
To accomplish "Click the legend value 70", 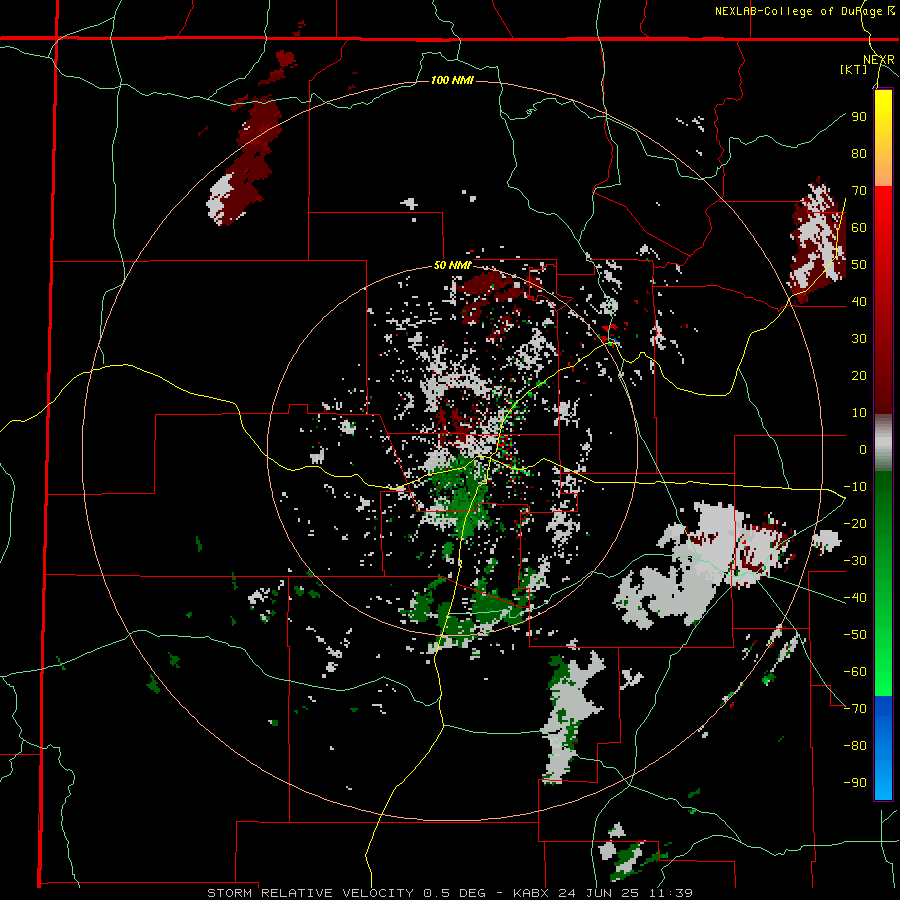I will [859, 191].
